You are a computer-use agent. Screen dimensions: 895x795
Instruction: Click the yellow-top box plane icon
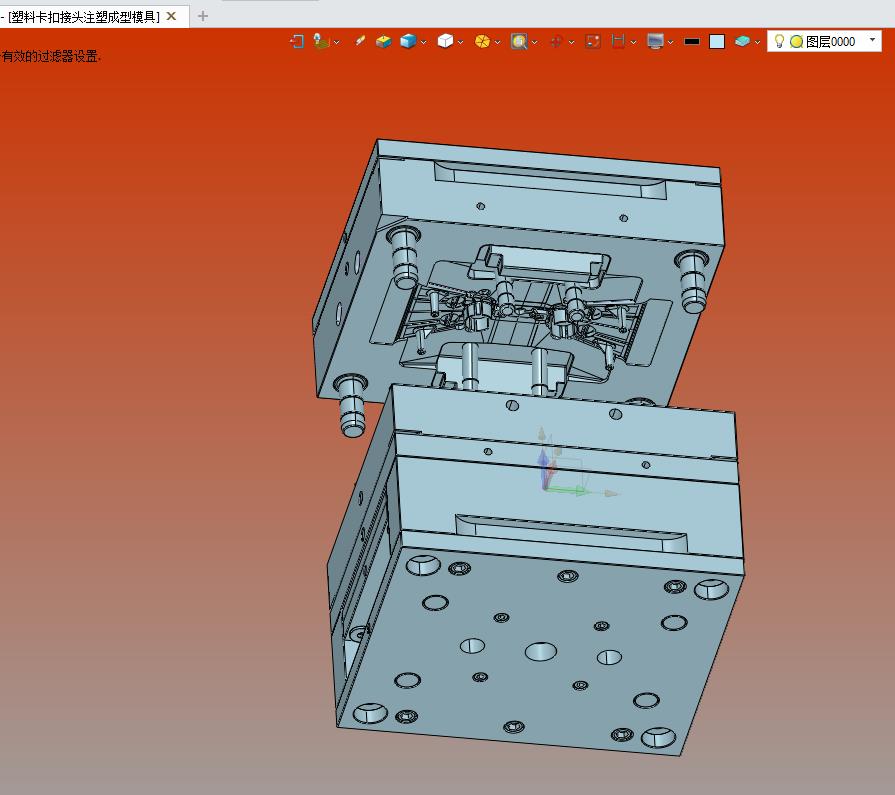point(384,41)
